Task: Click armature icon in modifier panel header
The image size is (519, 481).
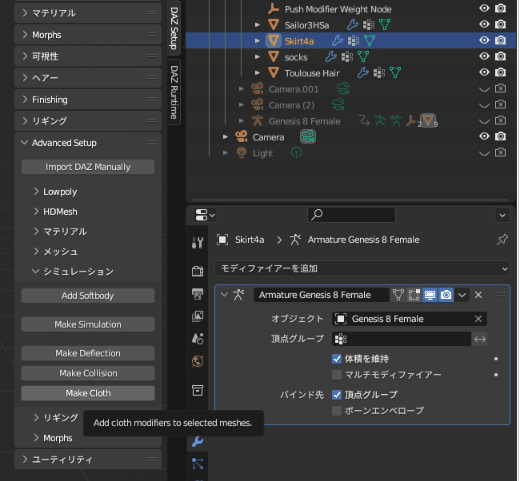Action: tap(239, 295)
